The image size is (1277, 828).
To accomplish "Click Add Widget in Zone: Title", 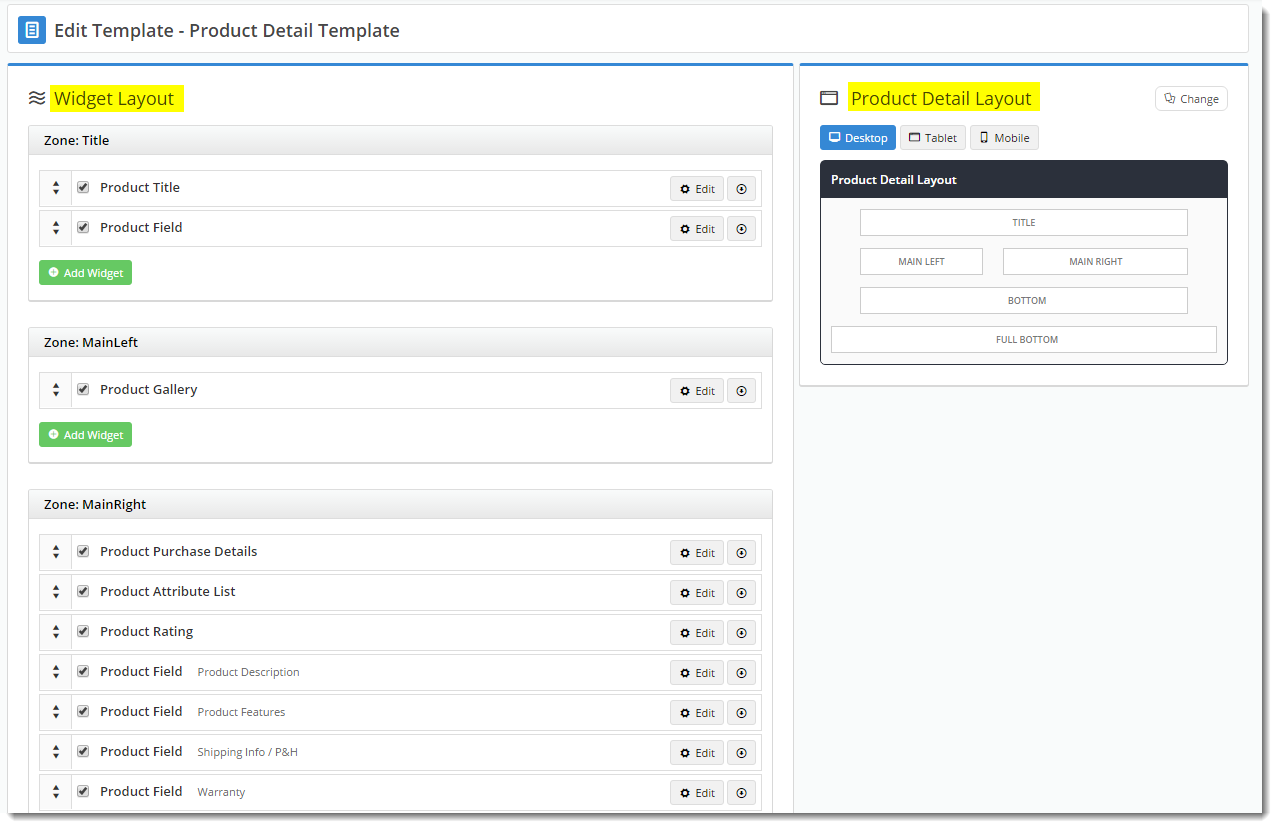I will (x=85, y=273).
